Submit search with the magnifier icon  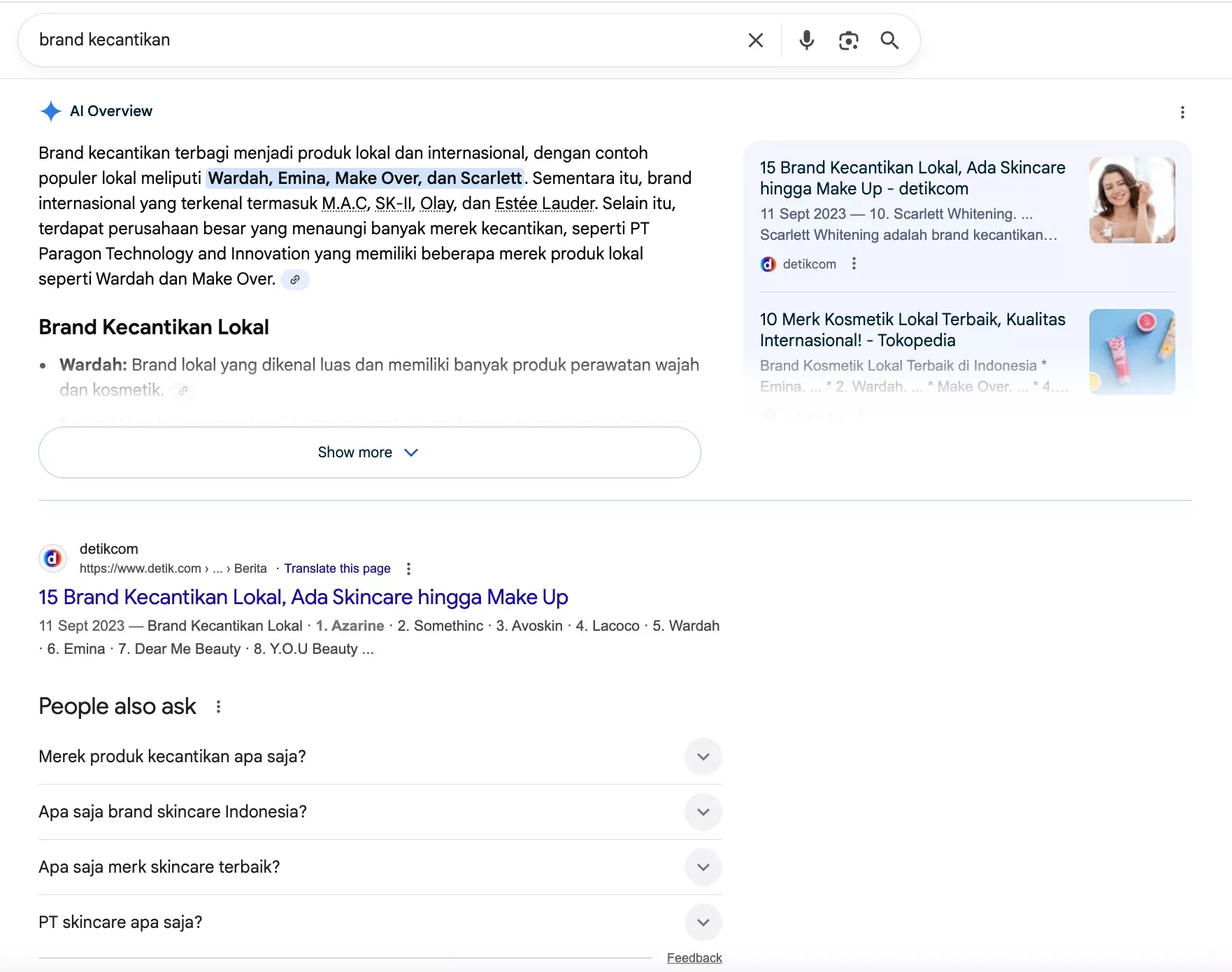889,41
